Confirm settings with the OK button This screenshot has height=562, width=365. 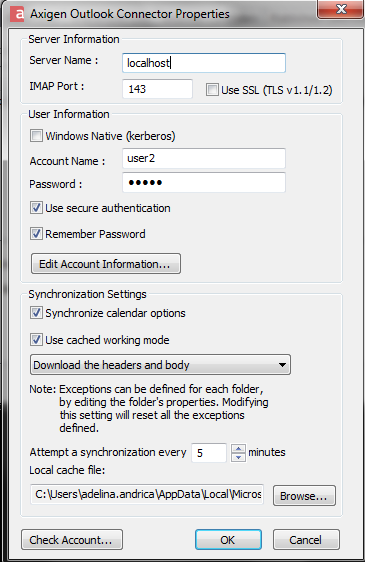(x=228, y=540)
